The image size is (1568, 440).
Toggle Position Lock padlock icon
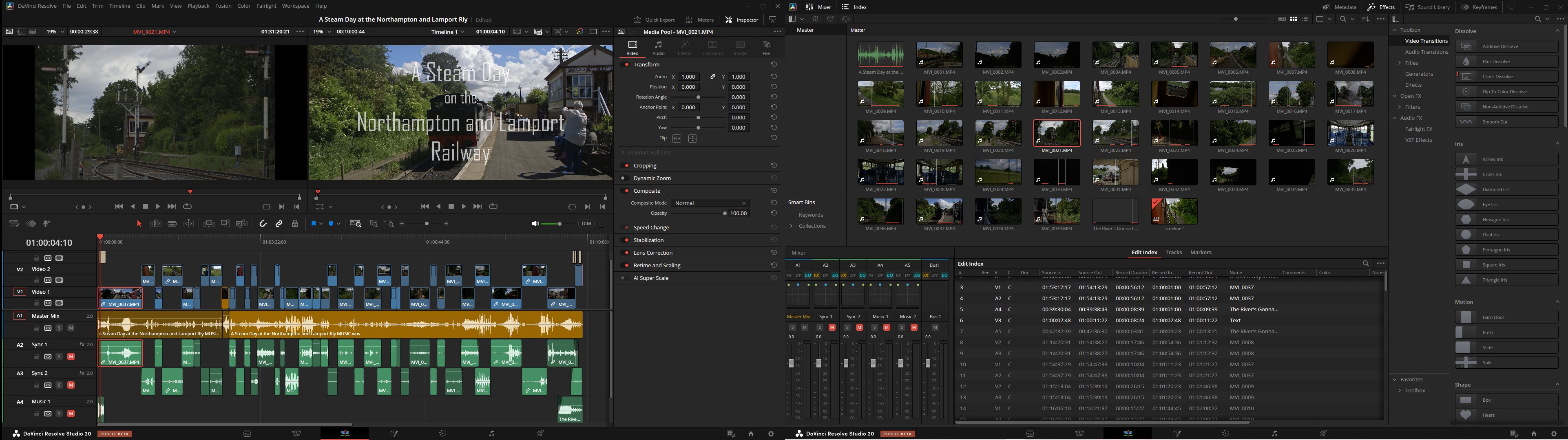click(295, 224)
